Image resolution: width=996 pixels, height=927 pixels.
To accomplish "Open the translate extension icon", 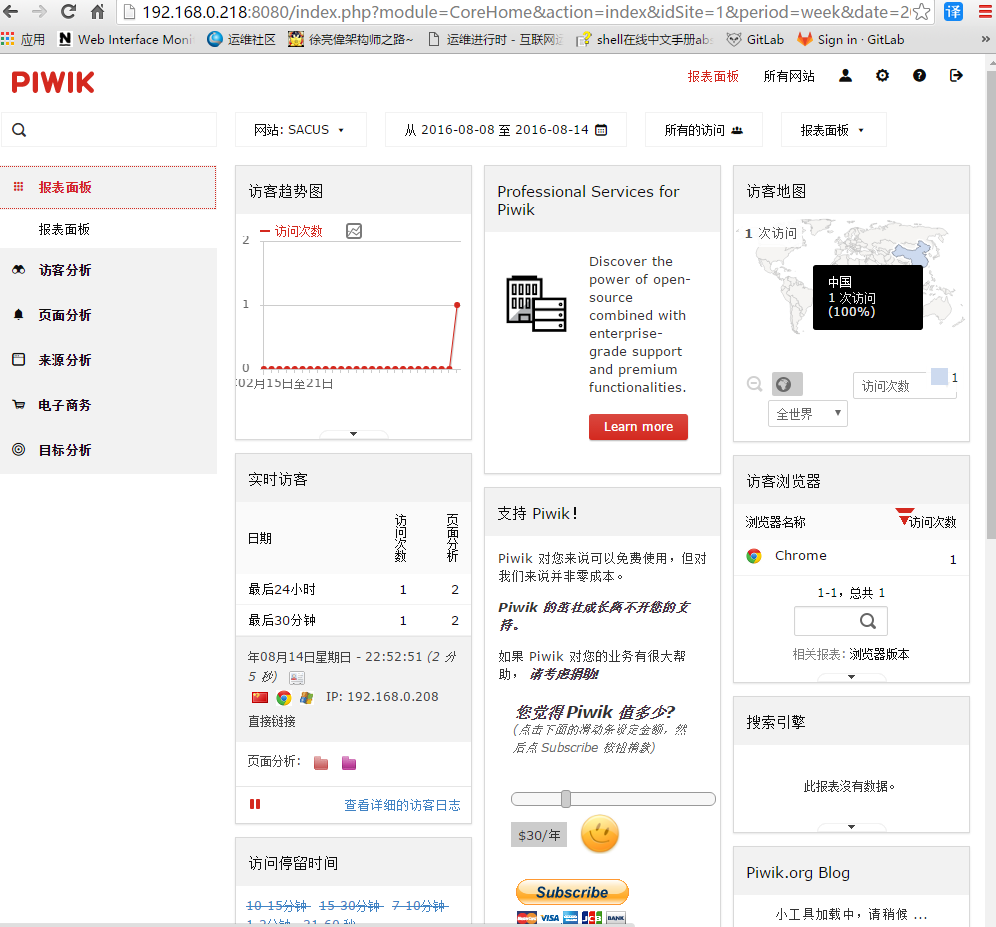I will coord(953,11).
